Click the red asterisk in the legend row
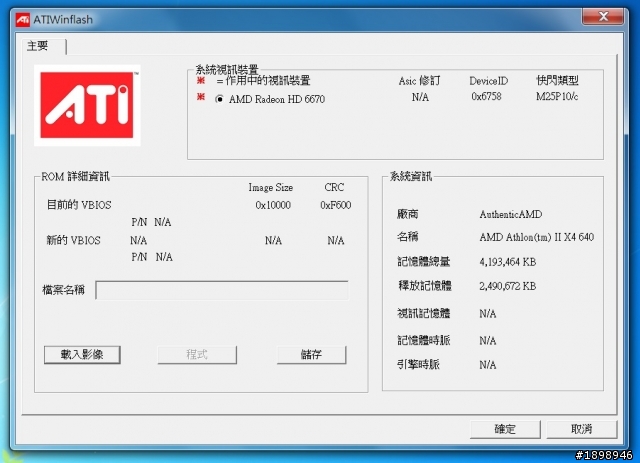This screenshot has width=640, height=463. coord(200,80)
